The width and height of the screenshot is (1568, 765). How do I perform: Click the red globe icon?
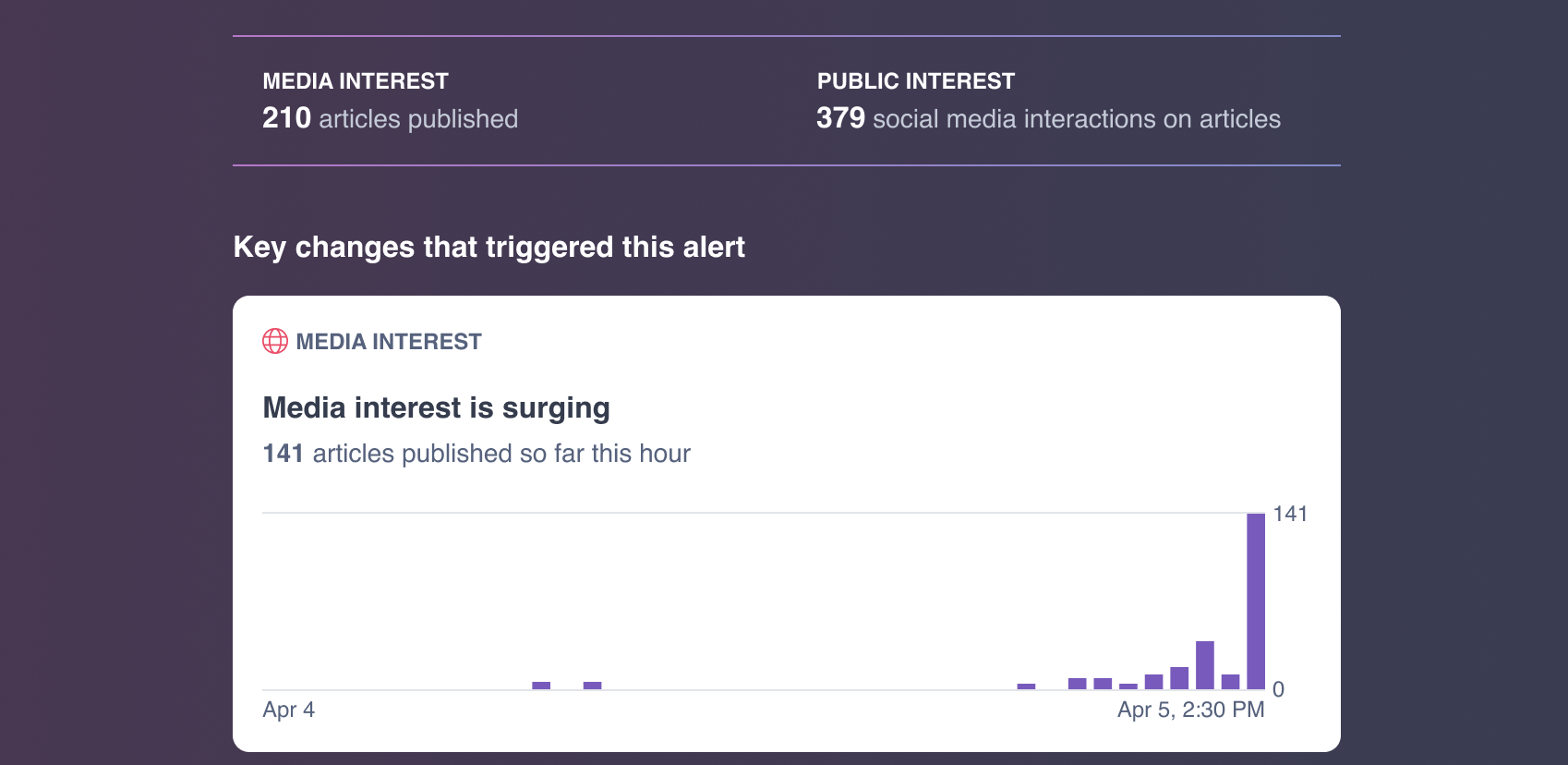[x=275, y=341]
